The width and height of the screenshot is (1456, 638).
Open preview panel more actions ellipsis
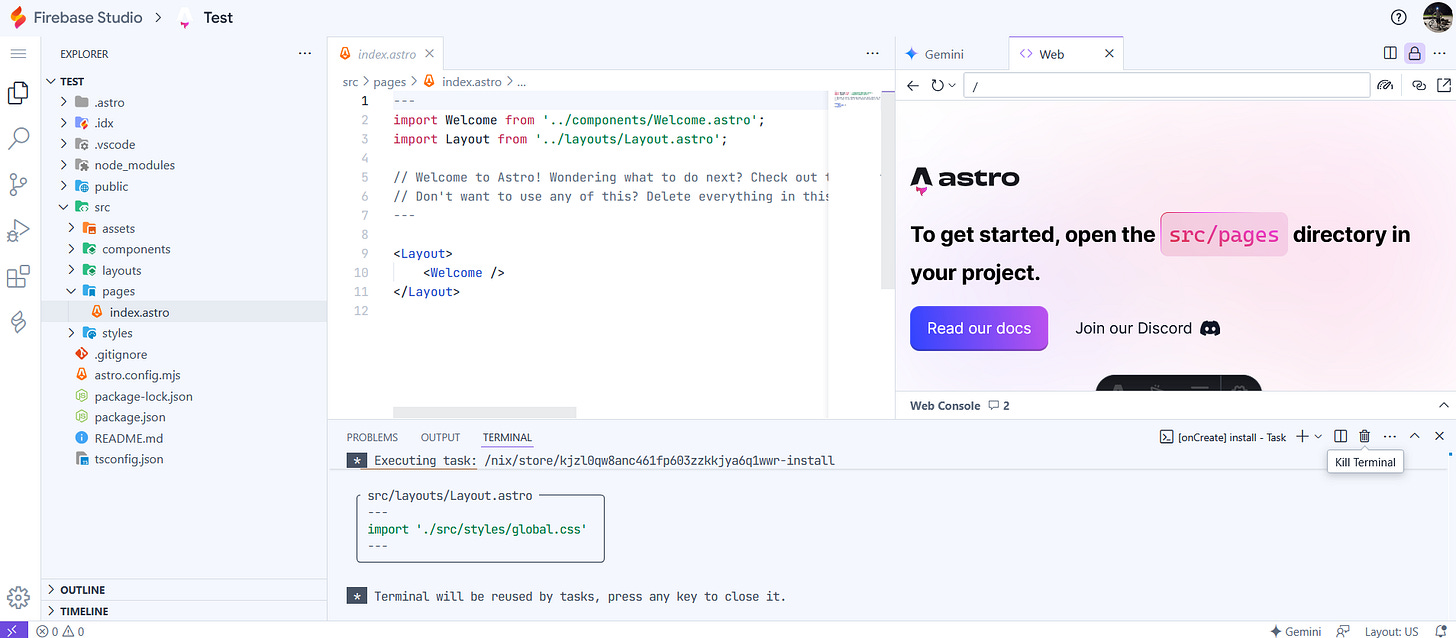[x=1442, y=54]
